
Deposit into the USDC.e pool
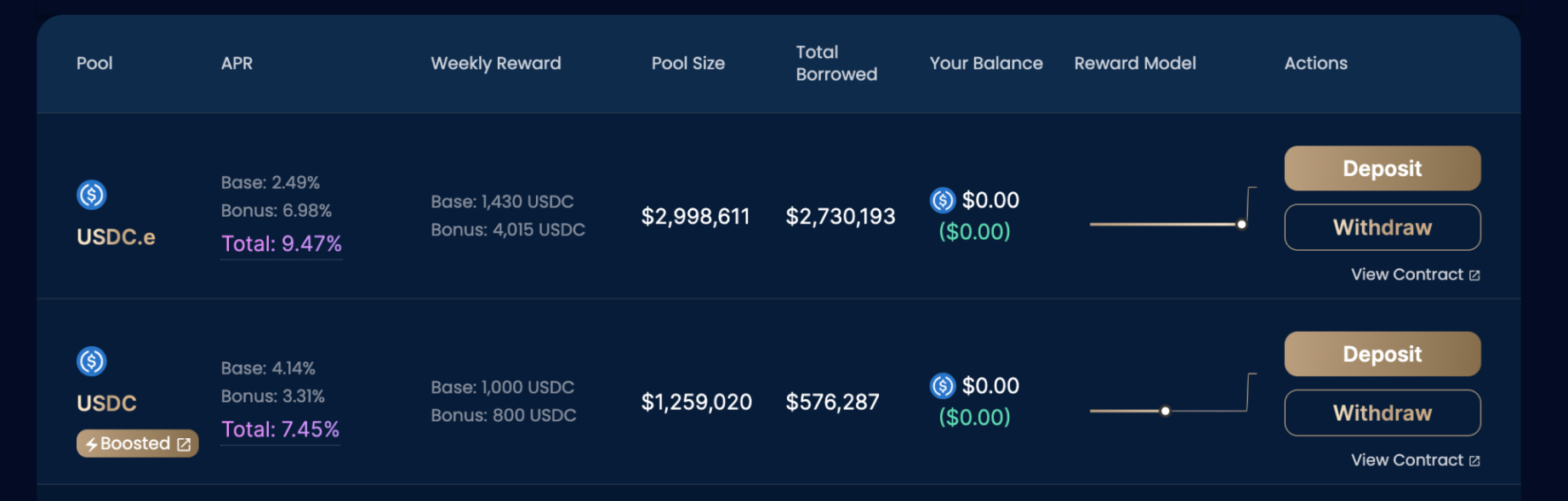tap(1382, 168)
